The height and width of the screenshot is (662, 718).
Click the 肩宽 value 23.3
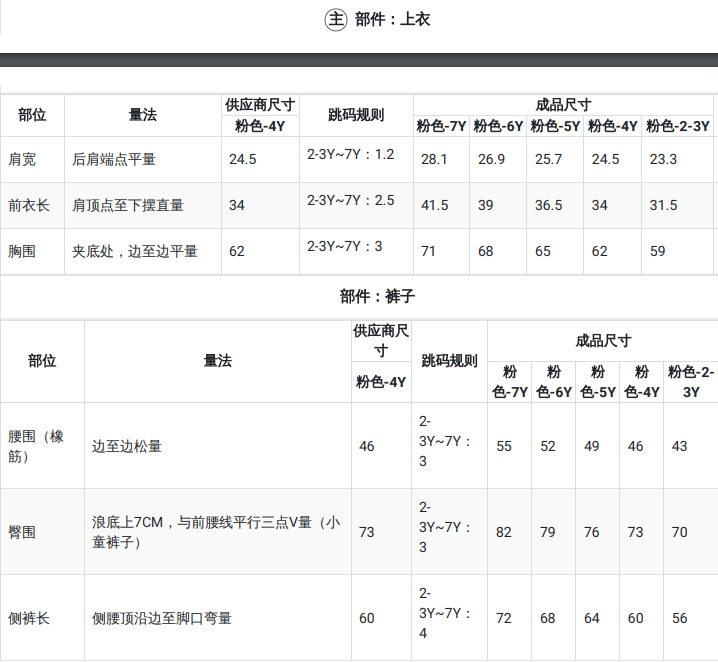pyautogui.click(x=663, y=159)
